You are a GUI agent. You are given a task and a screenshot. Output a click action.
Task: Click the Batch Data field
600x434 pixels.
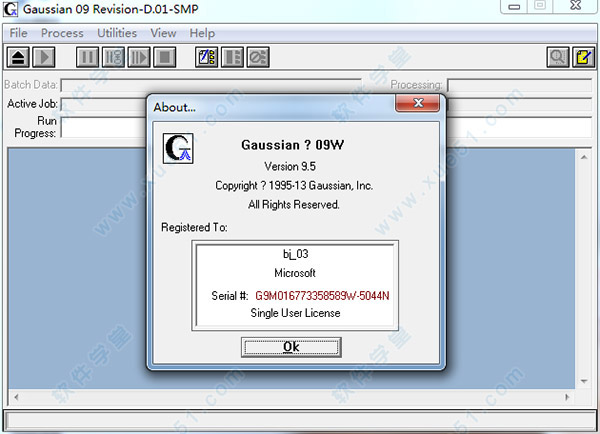coord(211,85)
